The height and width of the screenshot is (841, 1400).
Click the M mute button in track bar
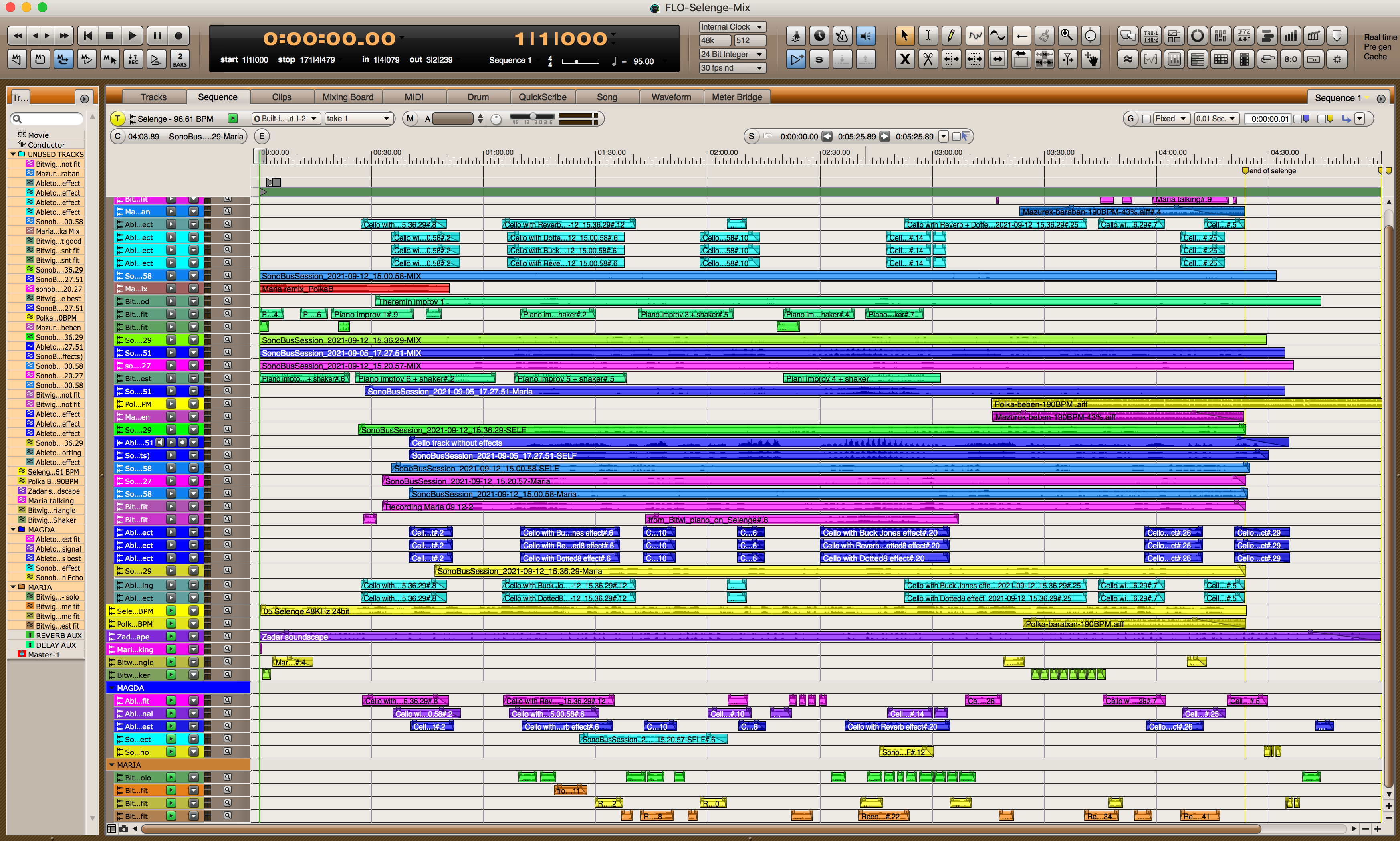410,119
